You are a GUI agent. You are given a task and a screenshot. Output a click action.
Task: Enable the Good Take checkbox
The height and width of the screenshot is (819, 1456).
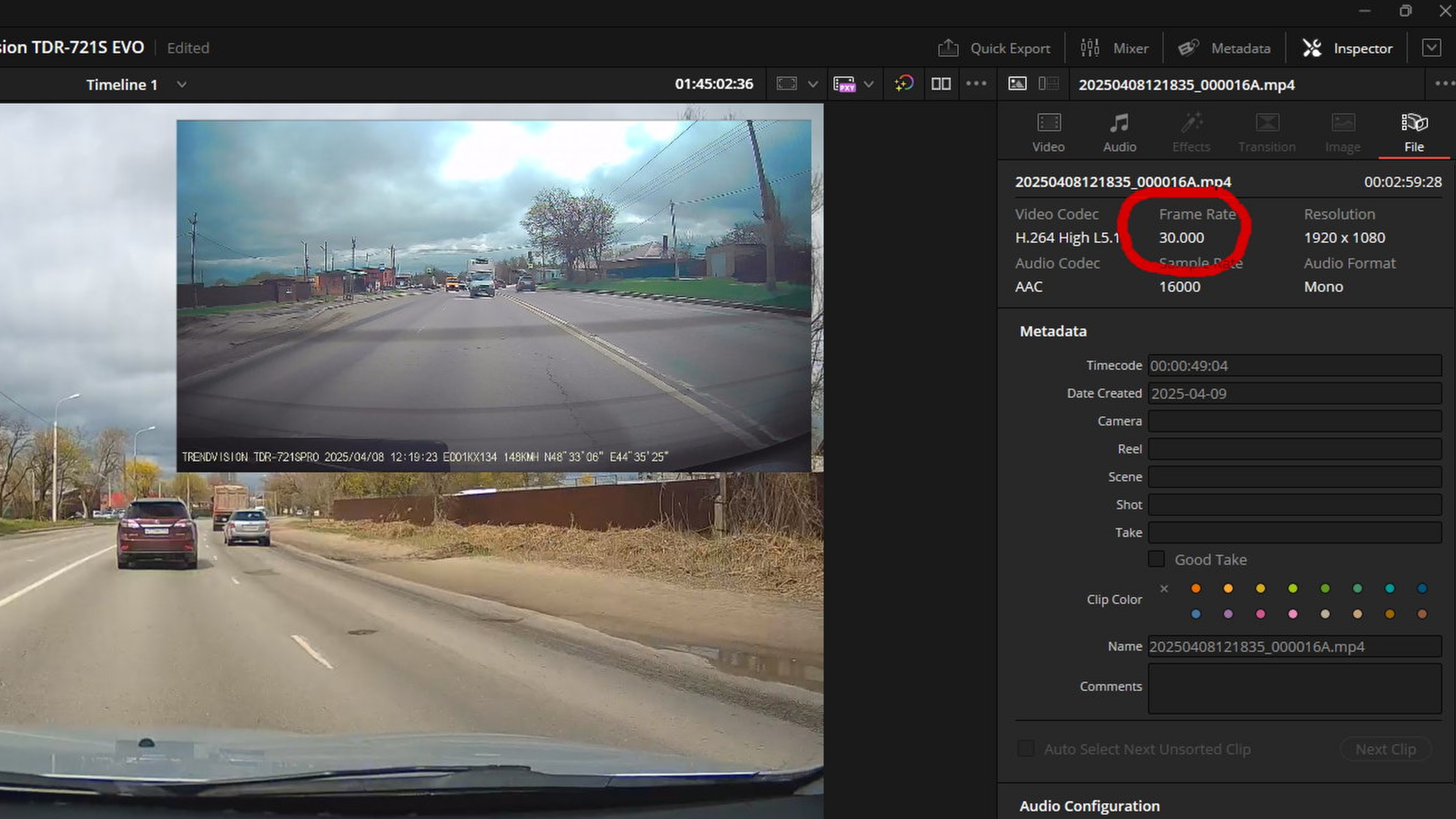[x=1156, y=559]
